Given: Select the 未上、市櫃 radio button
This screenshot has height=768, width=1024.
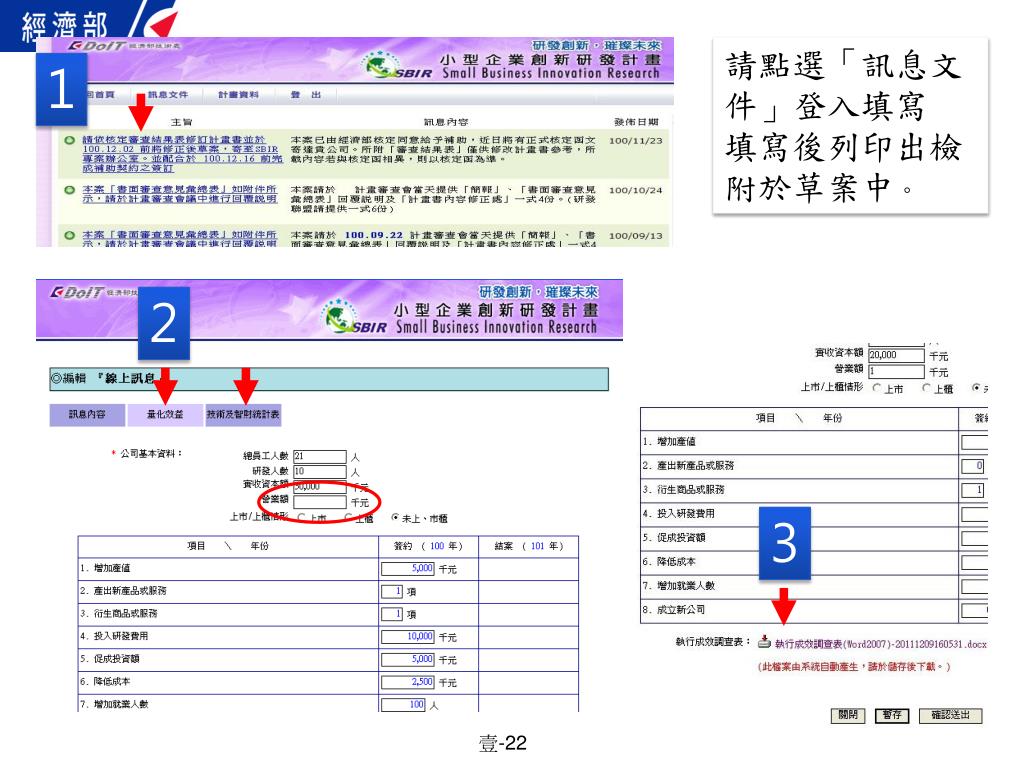Looking at the screenshot, I should (394, 517).
